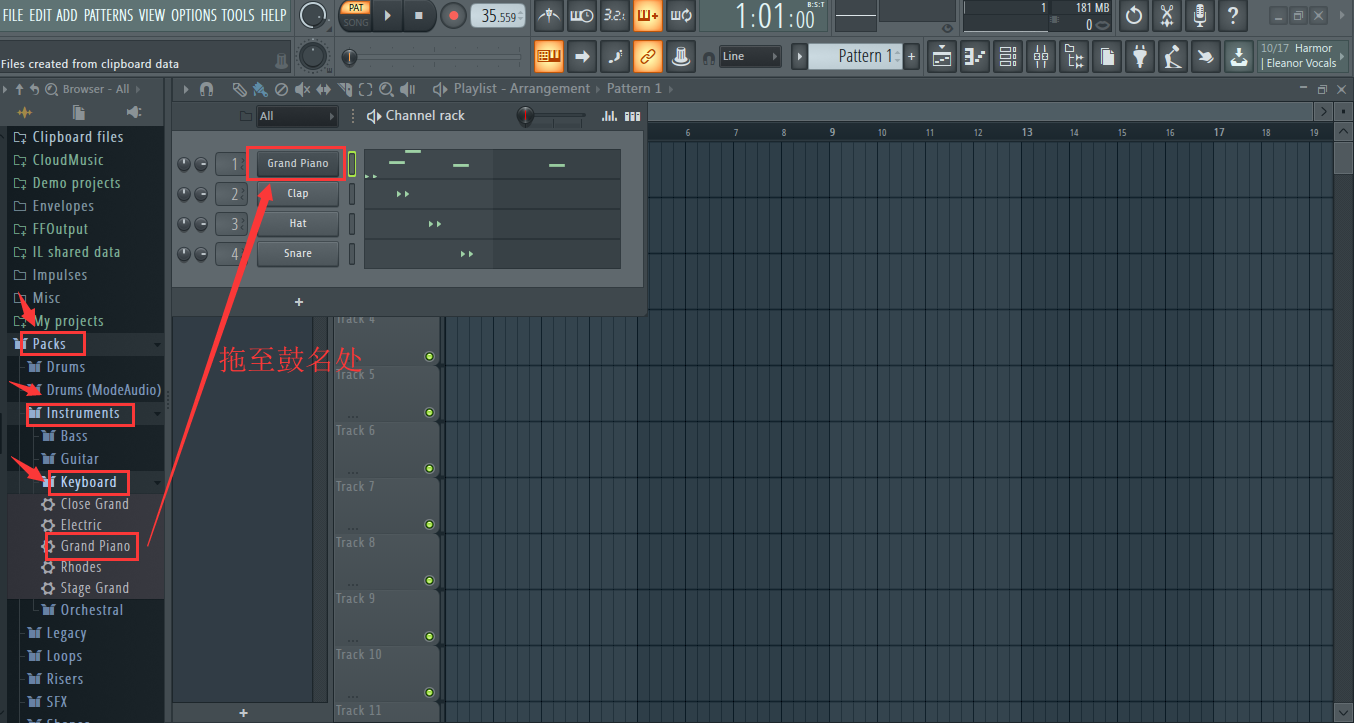
Task: Open the Piano roll view icon
Action: 975,56
